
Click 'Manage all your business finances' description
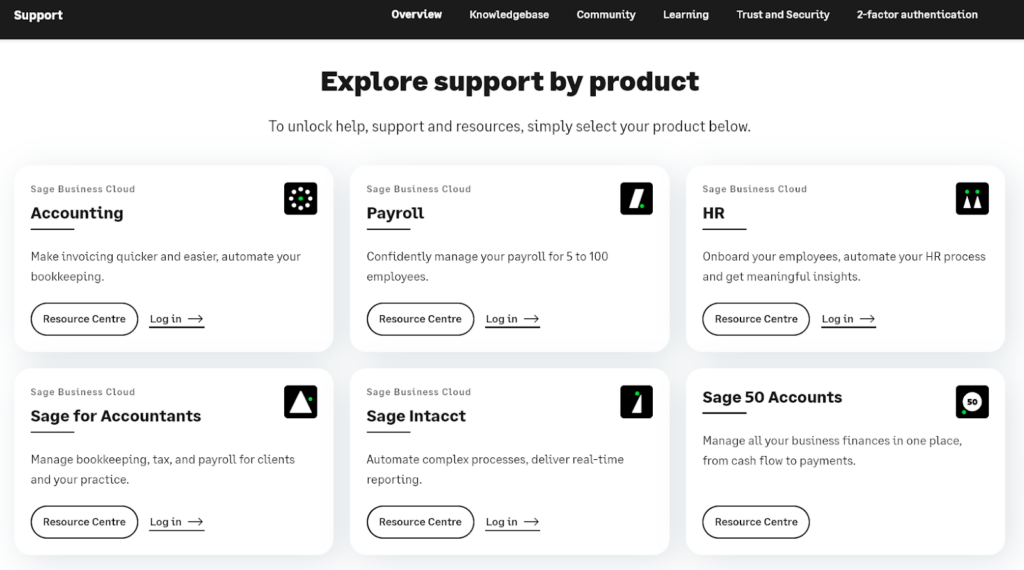click(832, 451)
